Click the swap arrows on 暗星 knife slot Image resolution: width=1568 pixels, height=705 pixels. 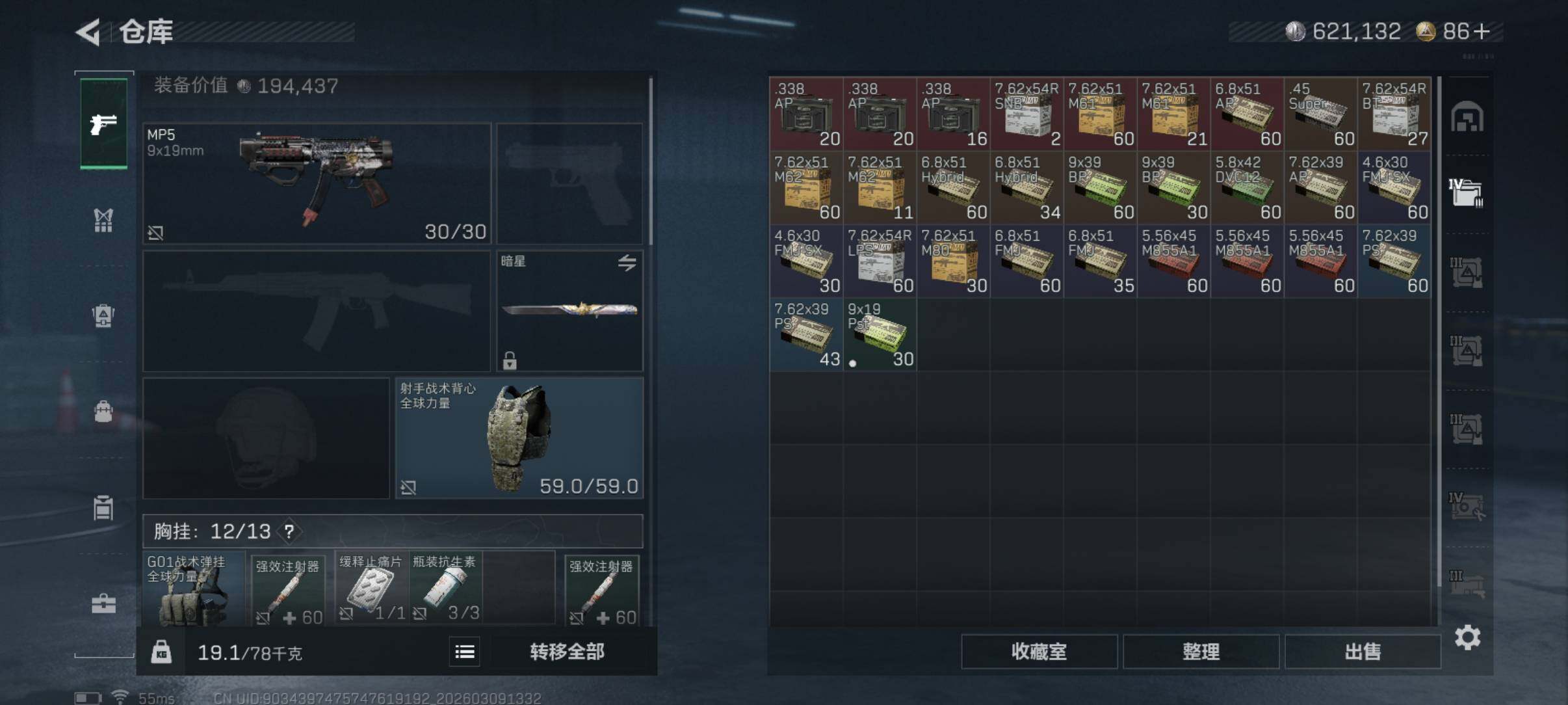pyautogui.click(x=627, y=263)
